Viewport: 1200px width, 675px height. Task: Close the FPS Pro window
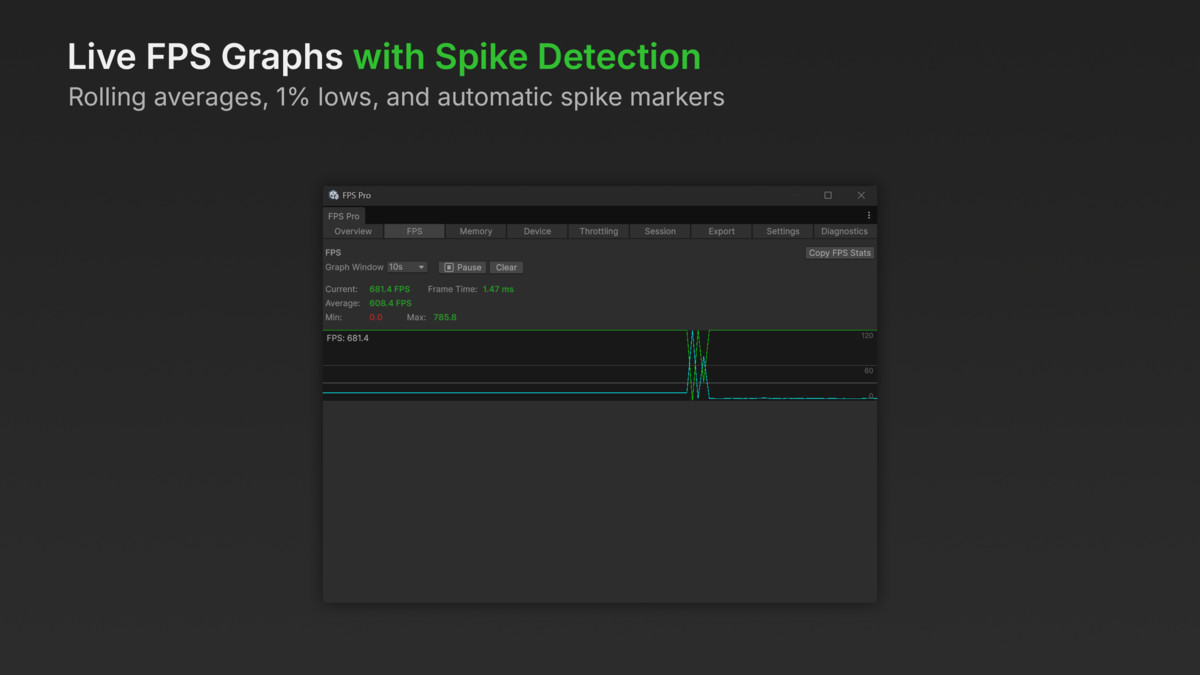pos(861,195)
